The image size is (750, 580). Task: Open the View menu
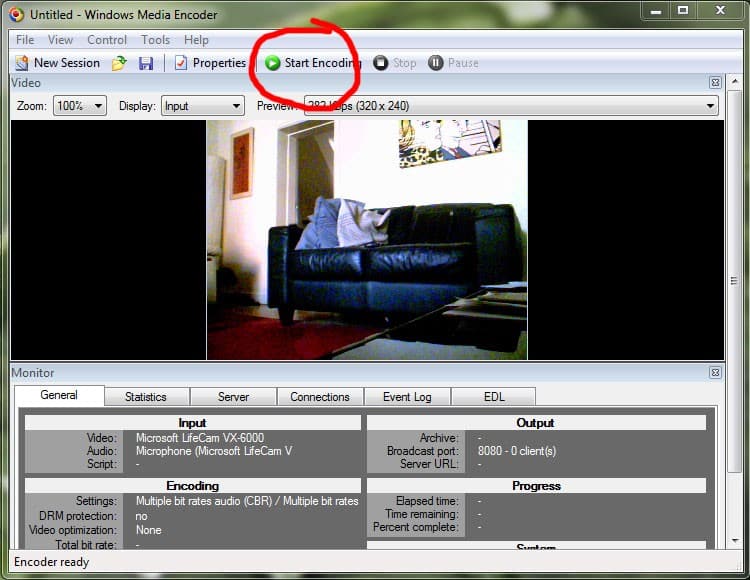[60, 40]
